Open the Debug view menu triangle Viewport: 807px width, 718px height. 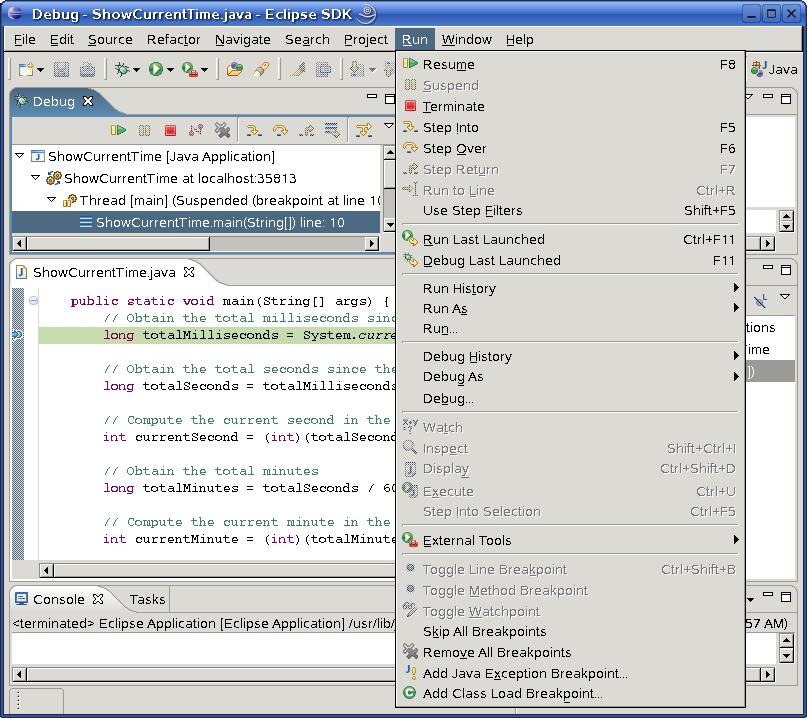tap(389, 125)
